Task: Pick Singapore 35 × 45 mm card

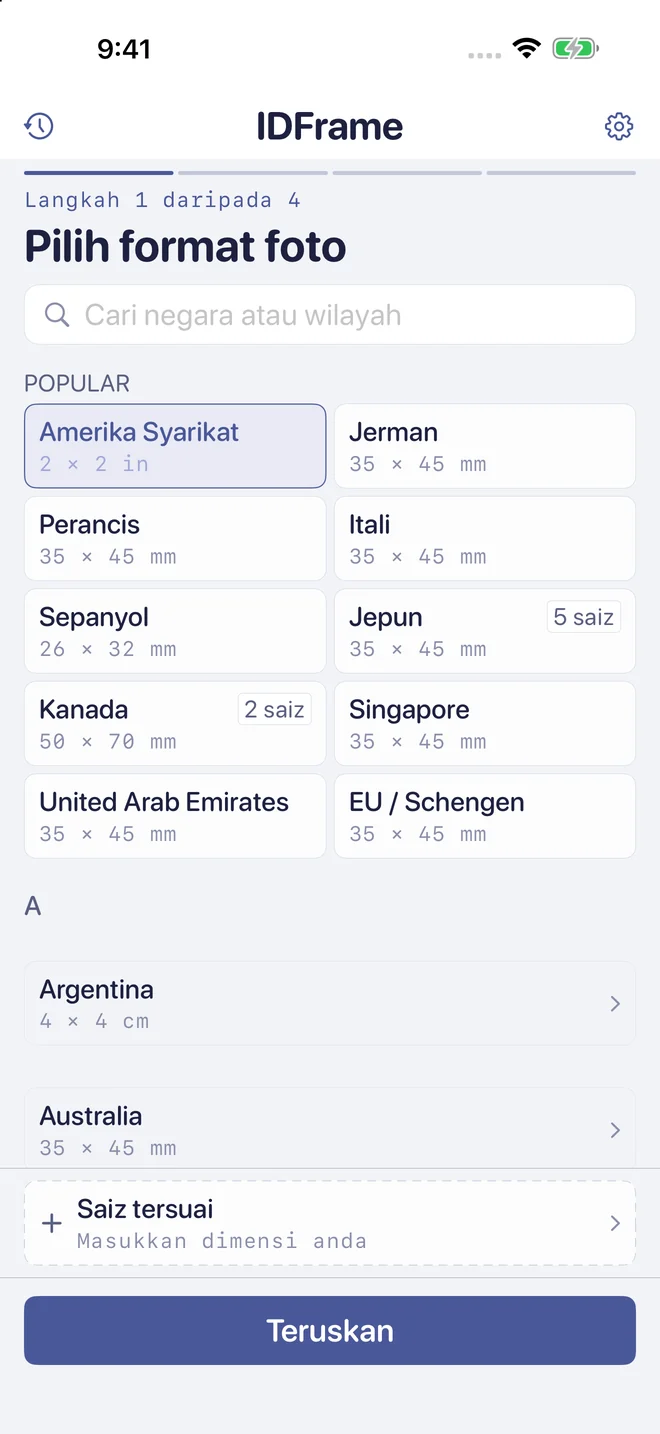Action: click(x=485, y=723)
